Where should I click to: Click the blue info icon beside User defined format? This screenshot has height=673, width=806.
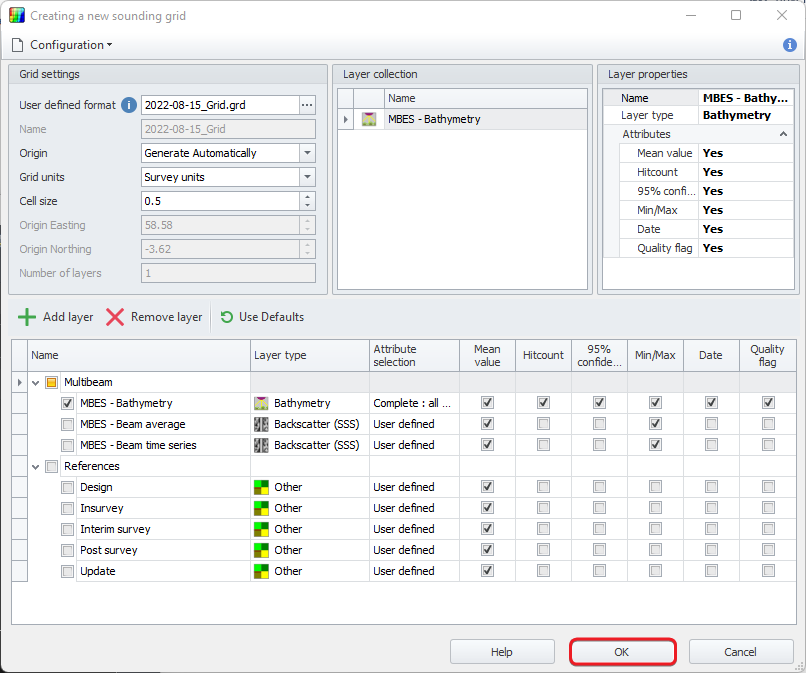tap(128, 105)
